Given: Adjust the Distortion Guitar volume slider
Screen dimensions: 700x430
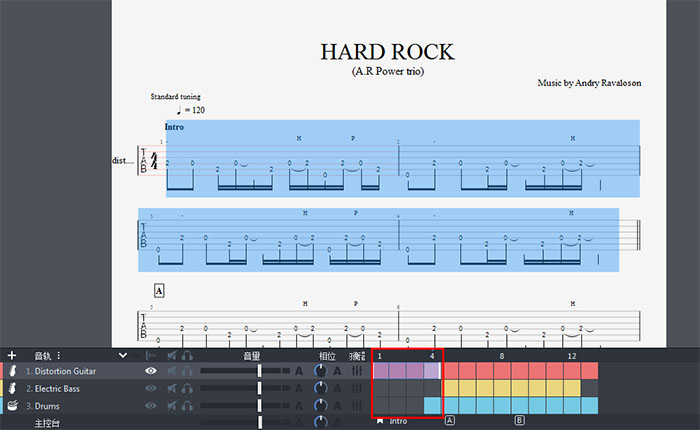Looking at the screenshot, I should coord(260,371).
